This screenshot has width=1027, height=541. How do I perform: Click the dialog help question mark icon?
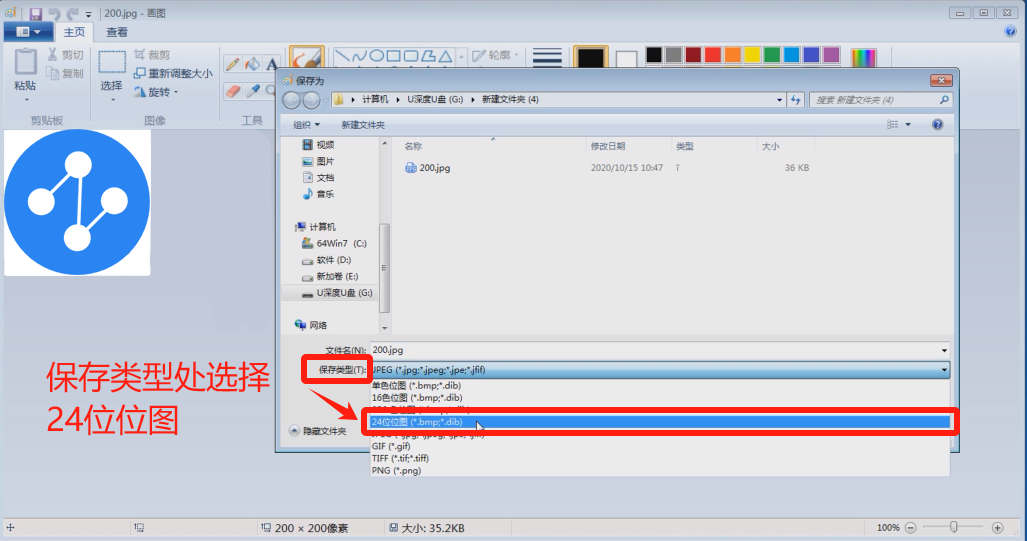pos(937,125)
